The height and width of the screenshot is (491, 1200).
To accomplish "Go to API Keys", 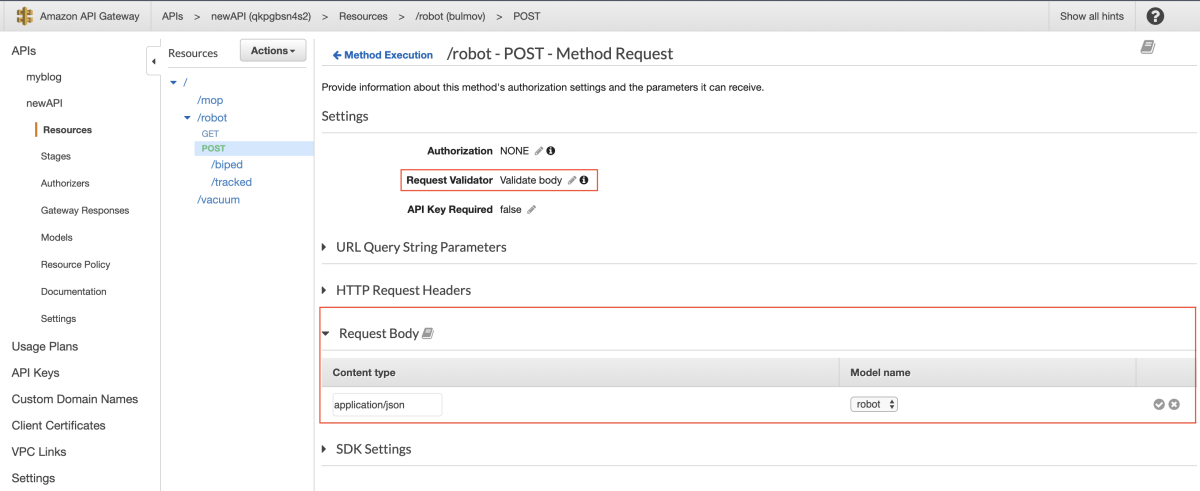I will coord(36,373).
